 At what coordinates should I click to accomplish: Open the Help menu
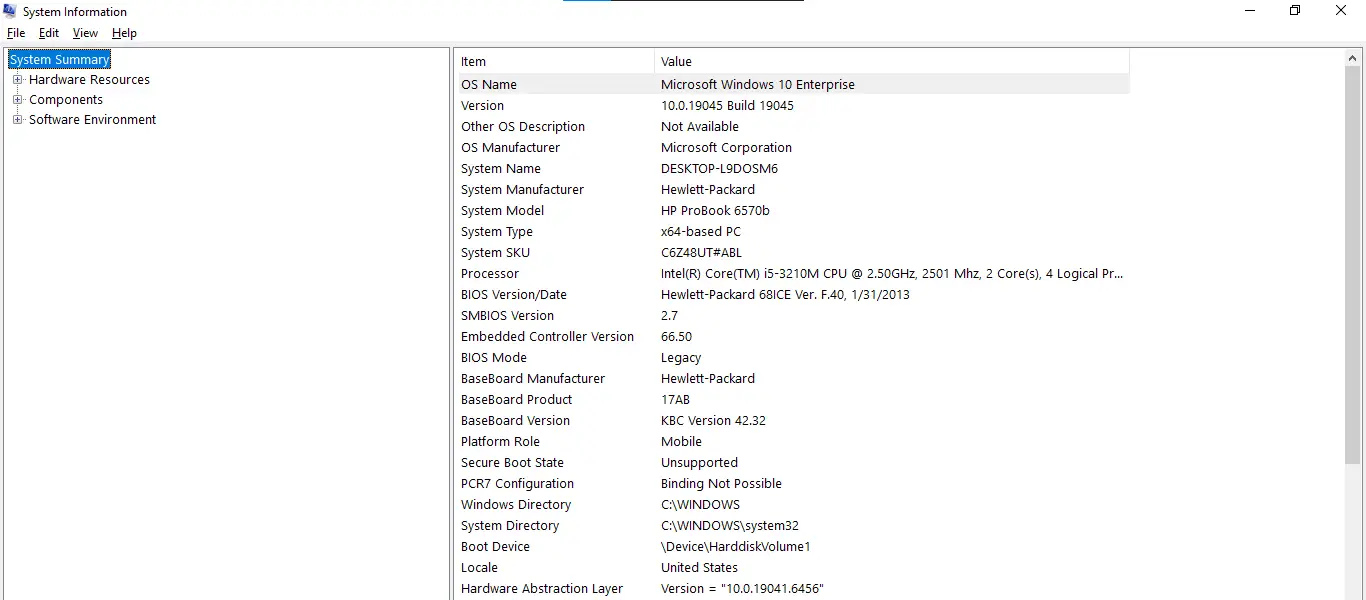click(124, 32)
